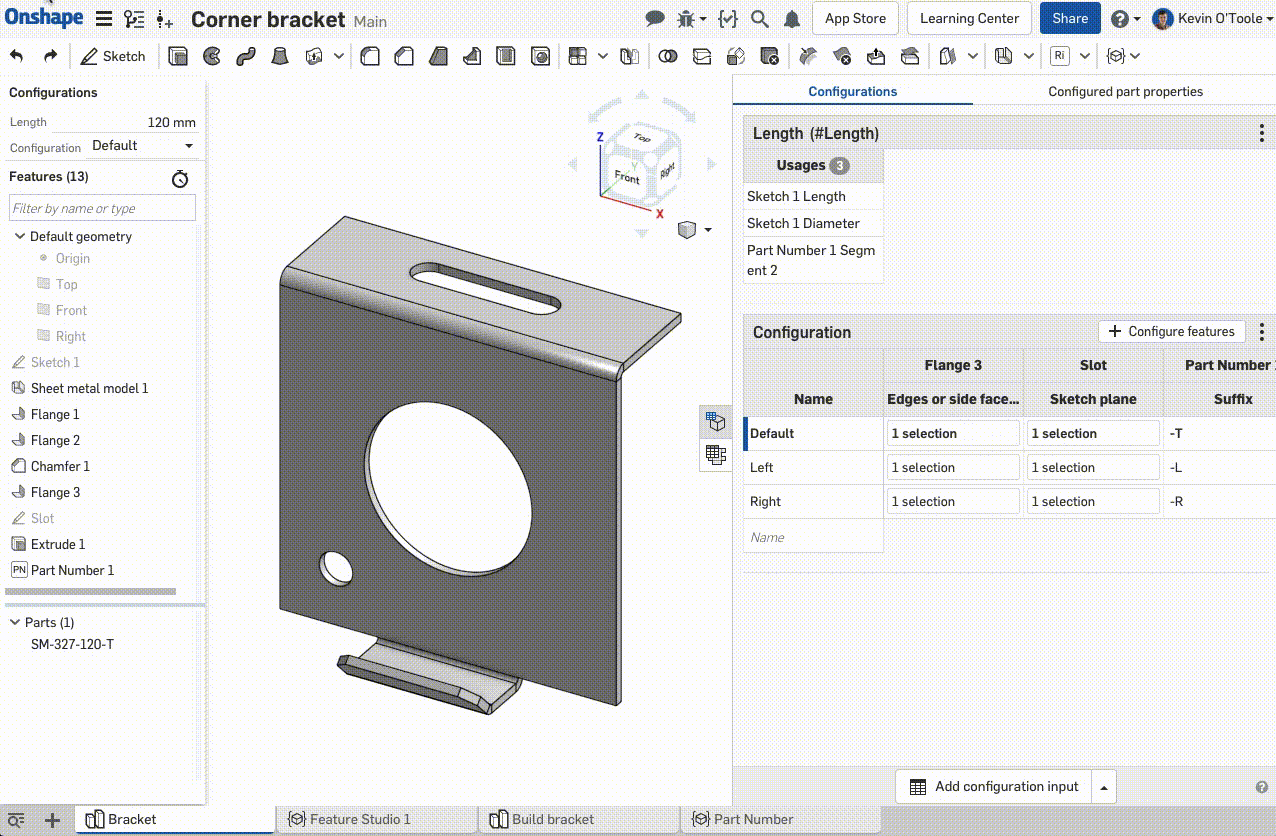
Task: Select the Hole tool
Action: (x=540, y=56)
